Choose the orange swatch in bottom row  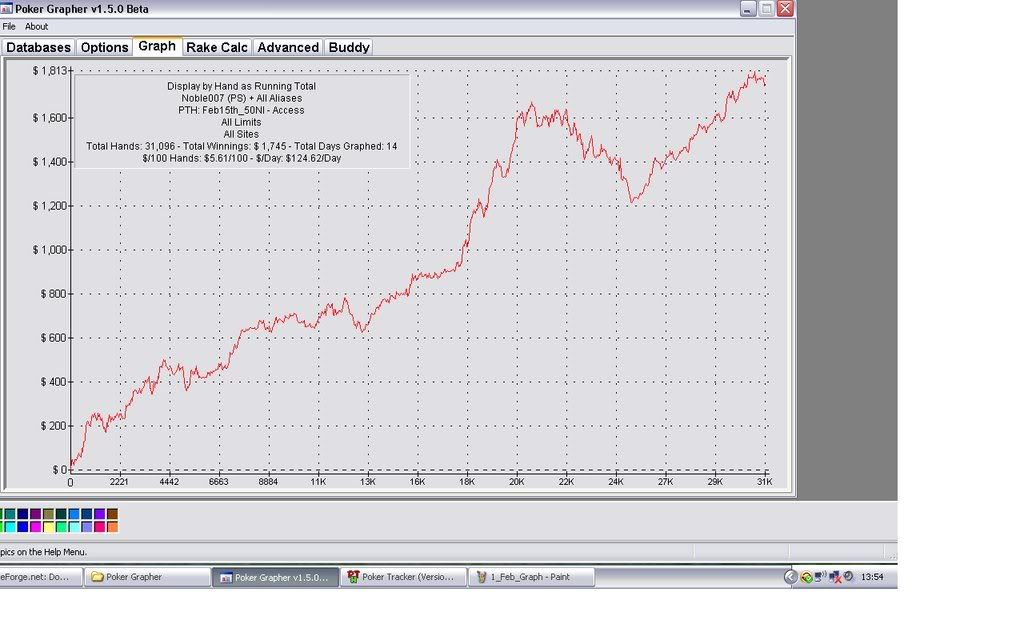click(112, 526)
